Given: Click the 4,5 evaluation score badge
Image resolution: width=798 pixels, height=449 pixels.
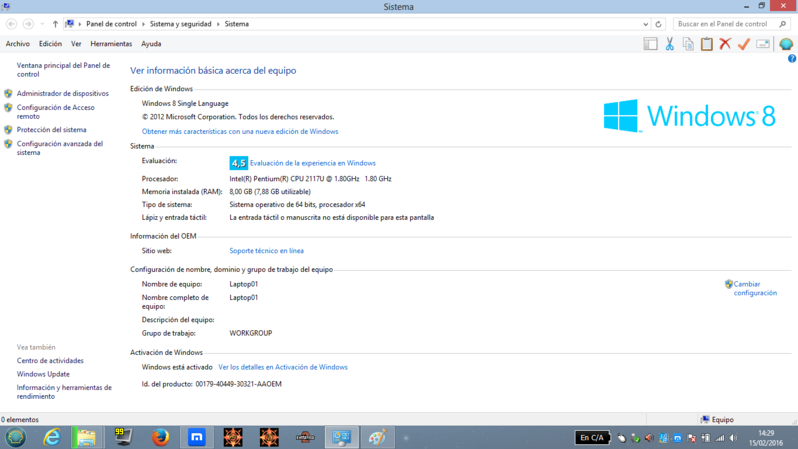Looking at the screenshot, I should (238, 163).
